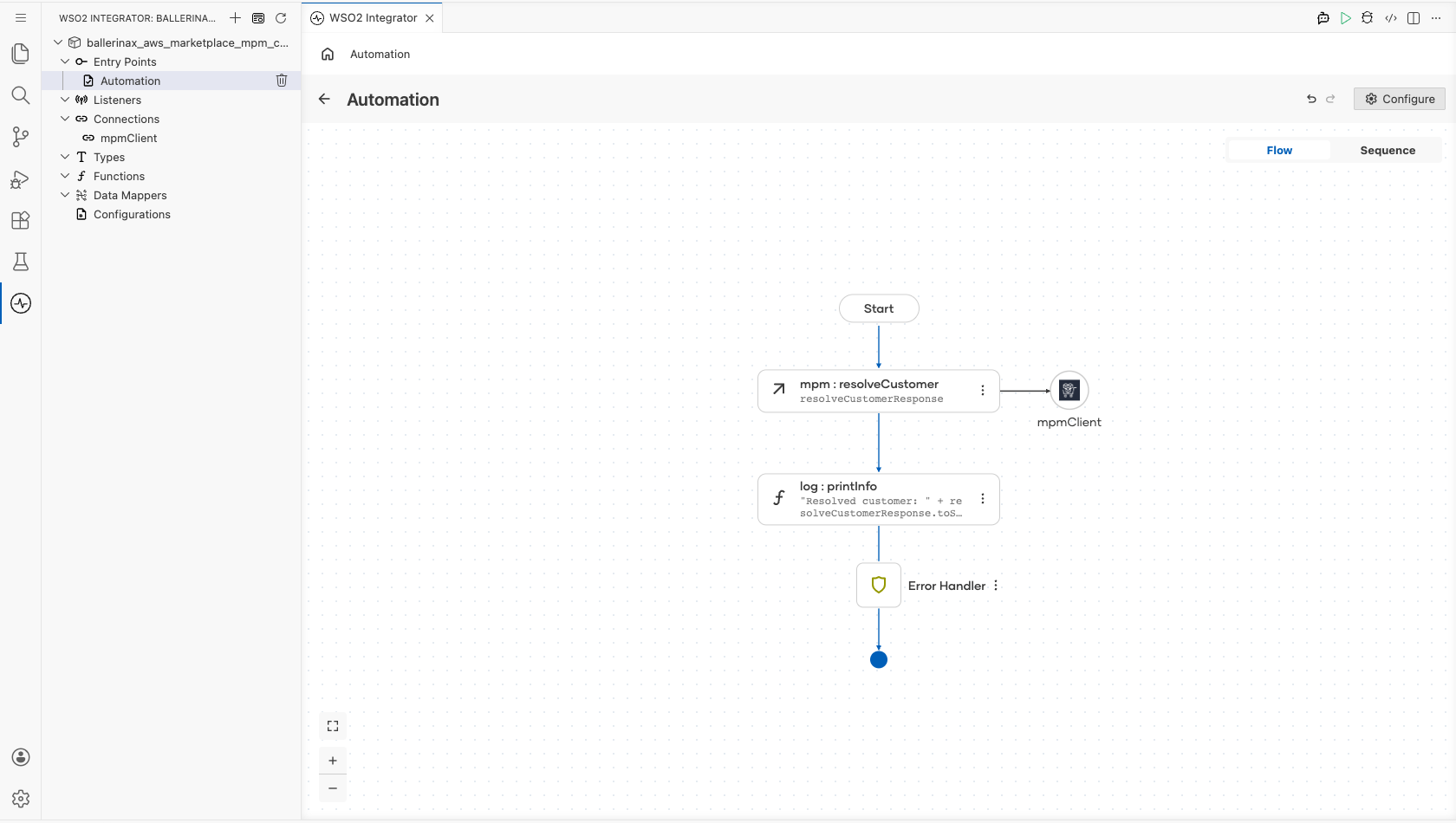Click the add plus icon in sidebar header
The image size is (1456, 823).
point(235,17)
